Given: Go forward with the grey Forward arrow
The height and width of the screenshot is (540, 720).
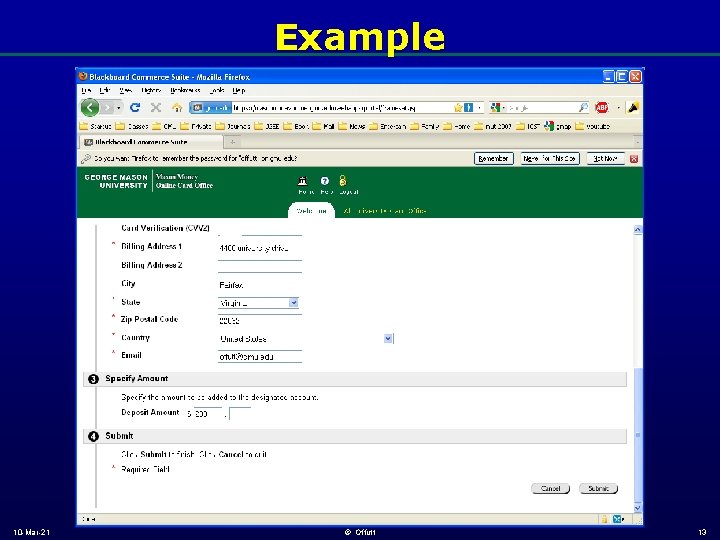Looking at the screenshot, I should click(x=107, y=107).
